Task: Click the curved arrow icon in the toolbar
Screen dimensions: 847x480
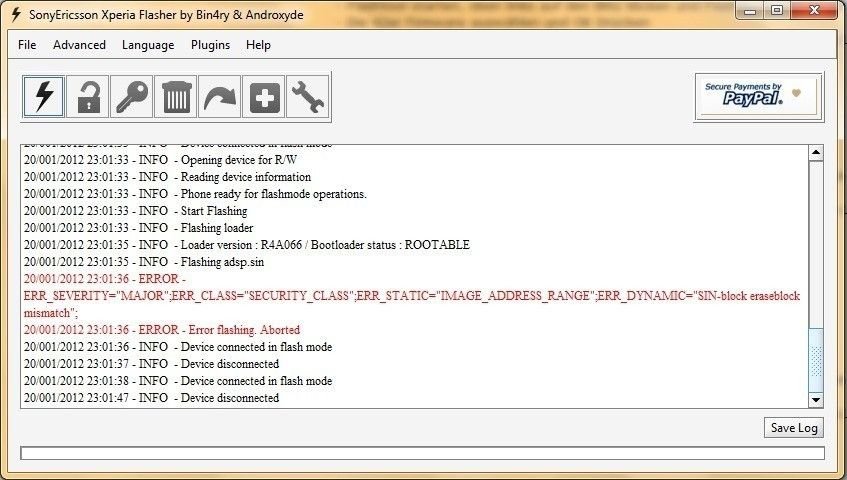Action: click(220, 97)
